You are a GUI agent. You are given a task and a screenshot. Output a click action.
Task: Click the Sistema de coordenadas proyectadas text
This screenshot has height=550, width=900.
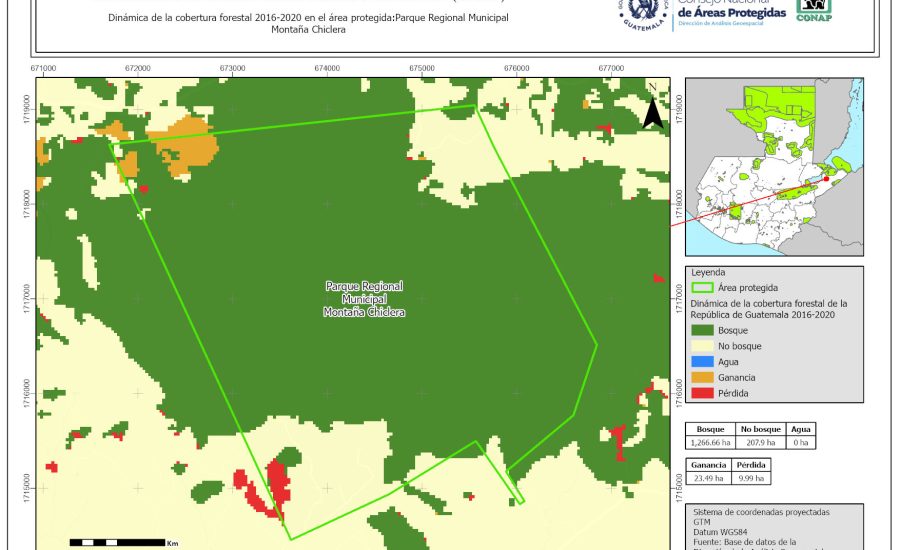[x=761, y=511]
